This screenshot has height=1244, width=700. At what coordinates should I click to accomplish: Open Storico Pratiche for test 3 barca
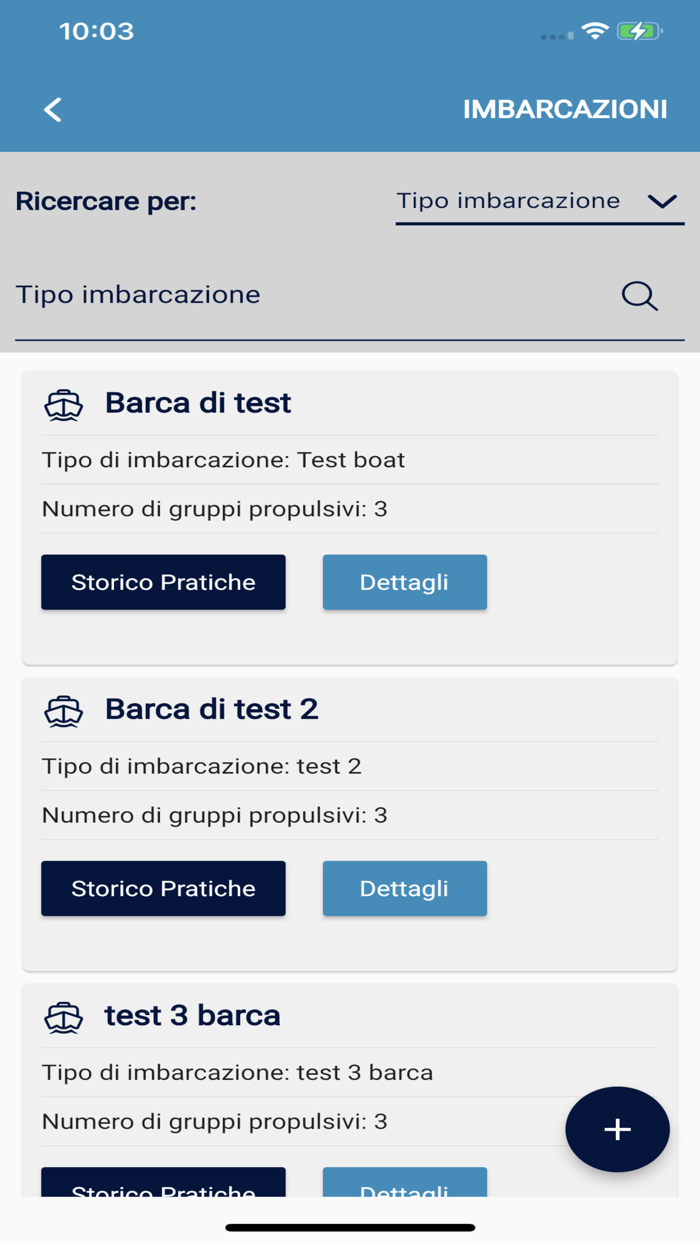[x=163, y=1184]
